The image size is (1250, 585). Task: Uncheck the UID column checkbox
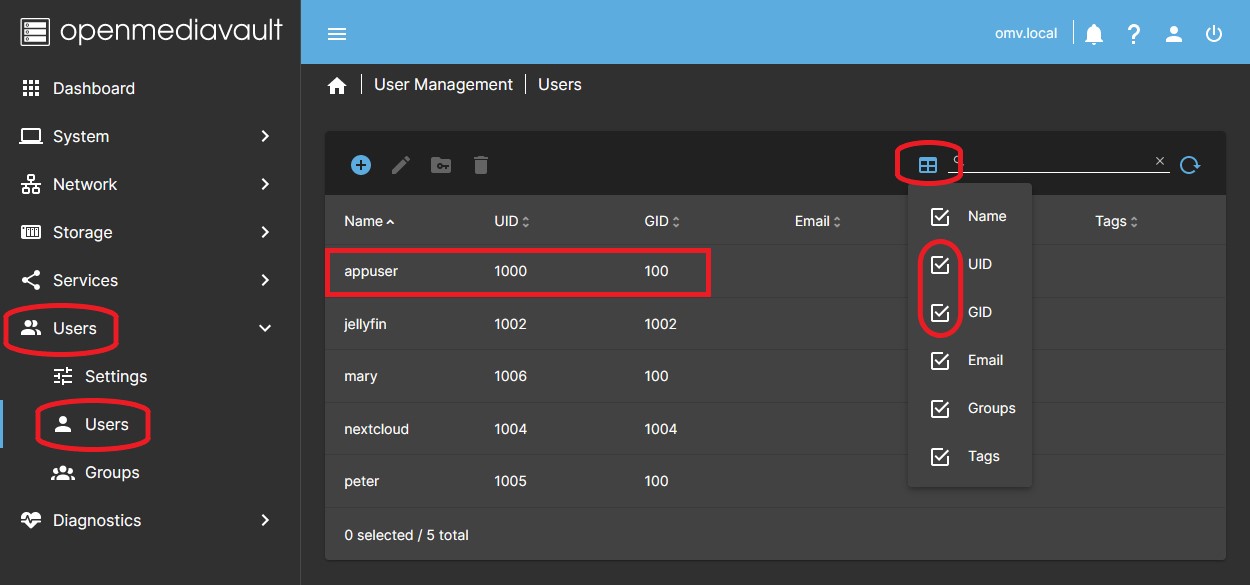click(x=940, y=265)
